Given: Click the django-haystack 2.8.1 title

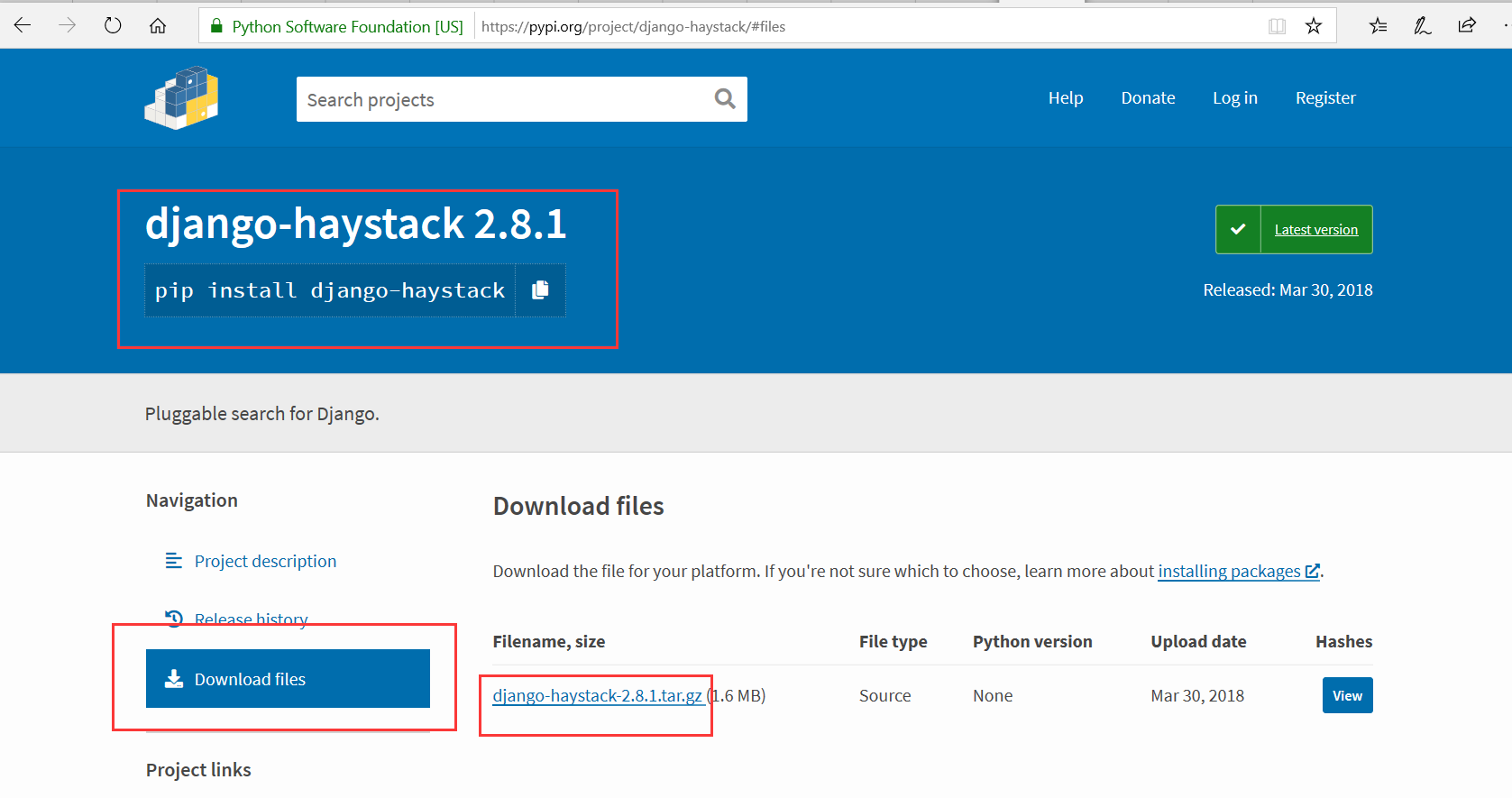Looking at the screenshot, I should pyautogui.click(x=356, y=224).
